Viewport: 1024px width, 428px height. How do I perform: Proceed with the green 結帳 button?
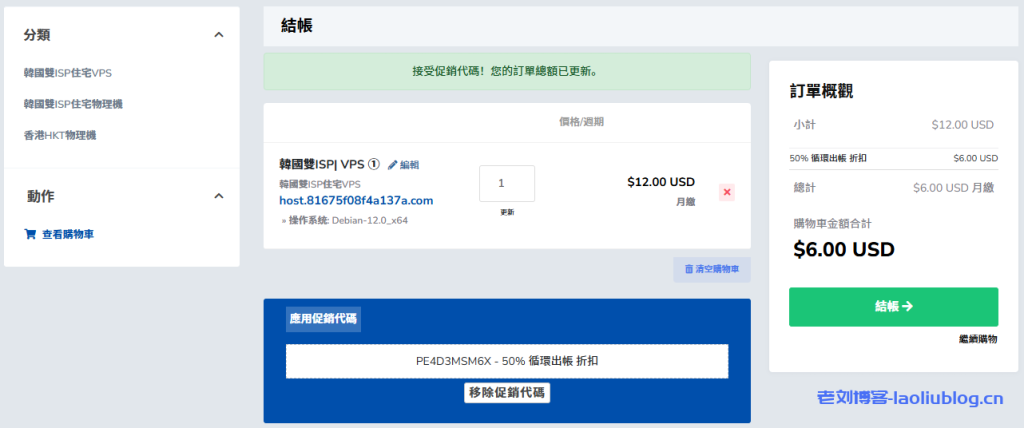893,307
